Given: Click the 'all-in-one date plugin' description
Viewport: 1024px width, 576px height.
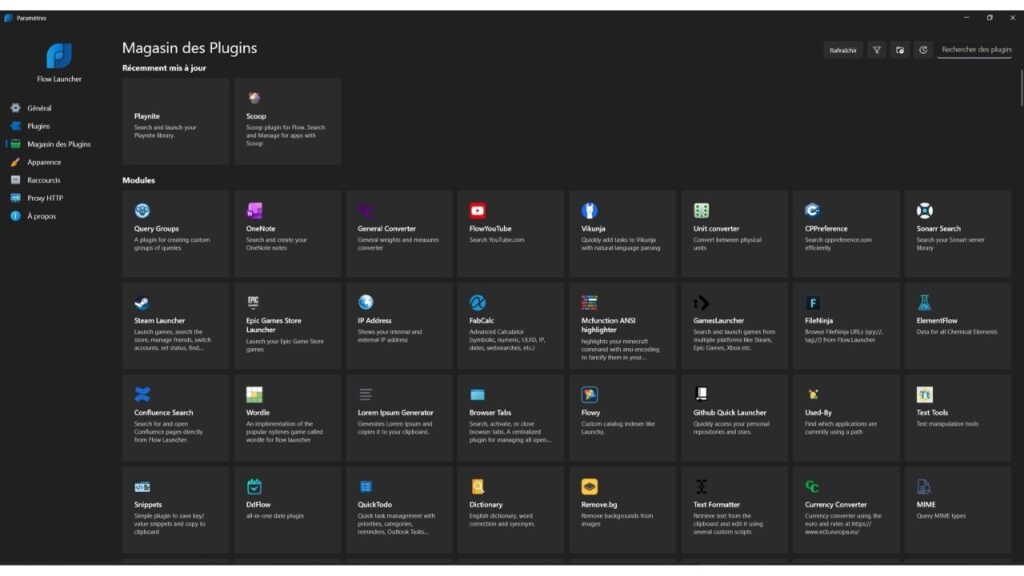Looking at the screenshot, I should tap(275, 516).
